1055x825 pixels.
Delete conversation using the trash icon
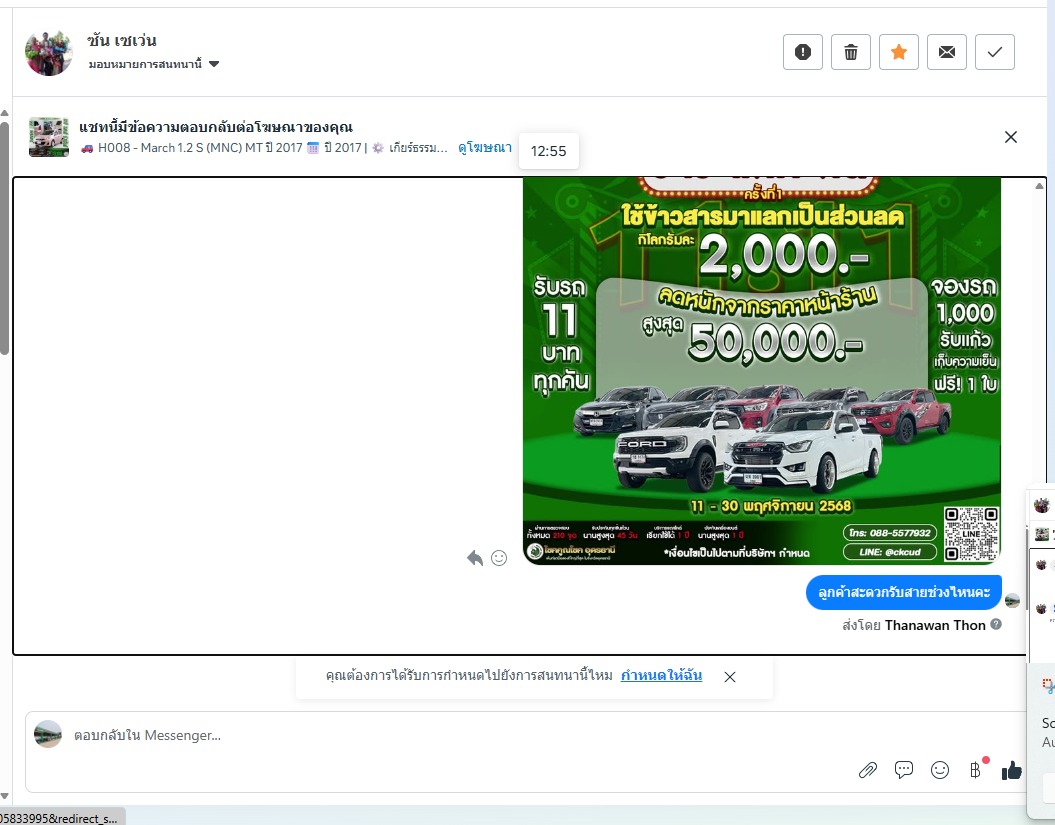[851, 52]
